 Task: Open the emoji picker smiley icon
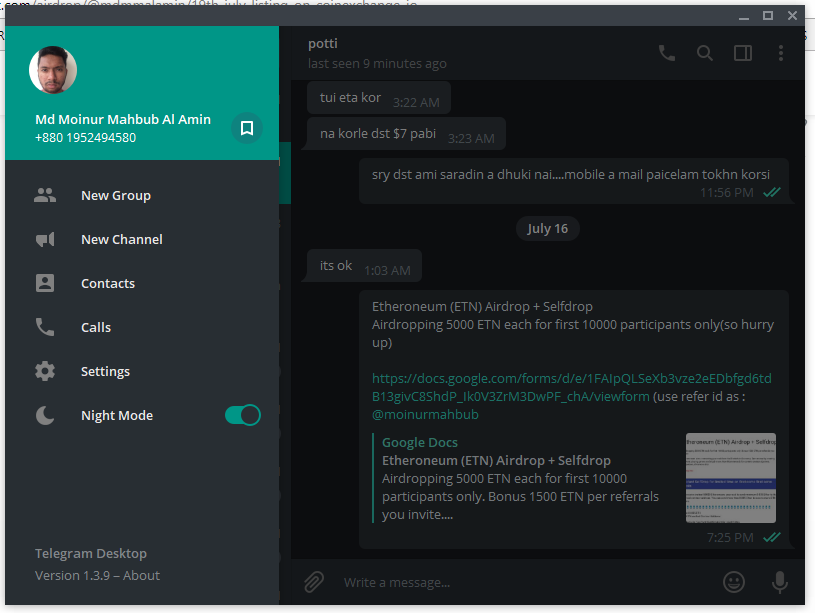tap(734, 582)
